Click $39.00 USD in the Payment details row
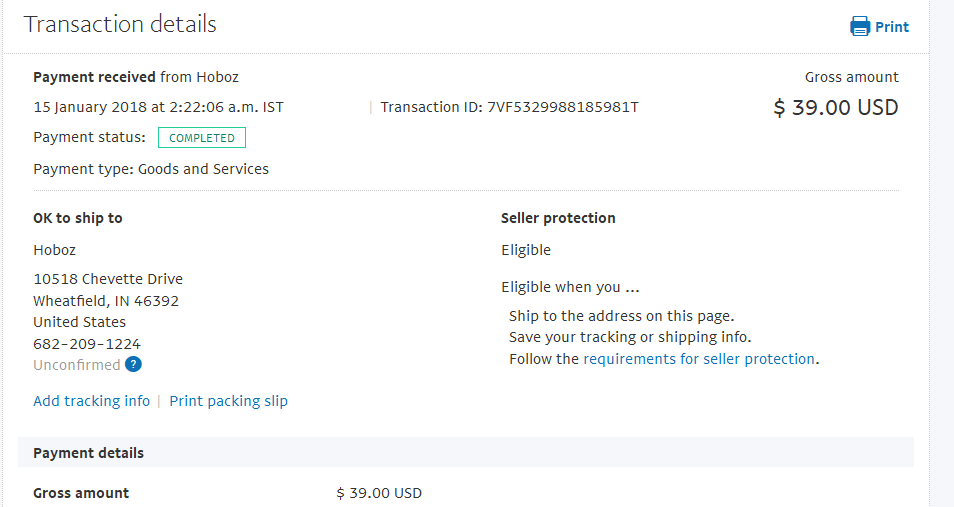This screenshot has width=954, height=507. (x=379, y=493)
